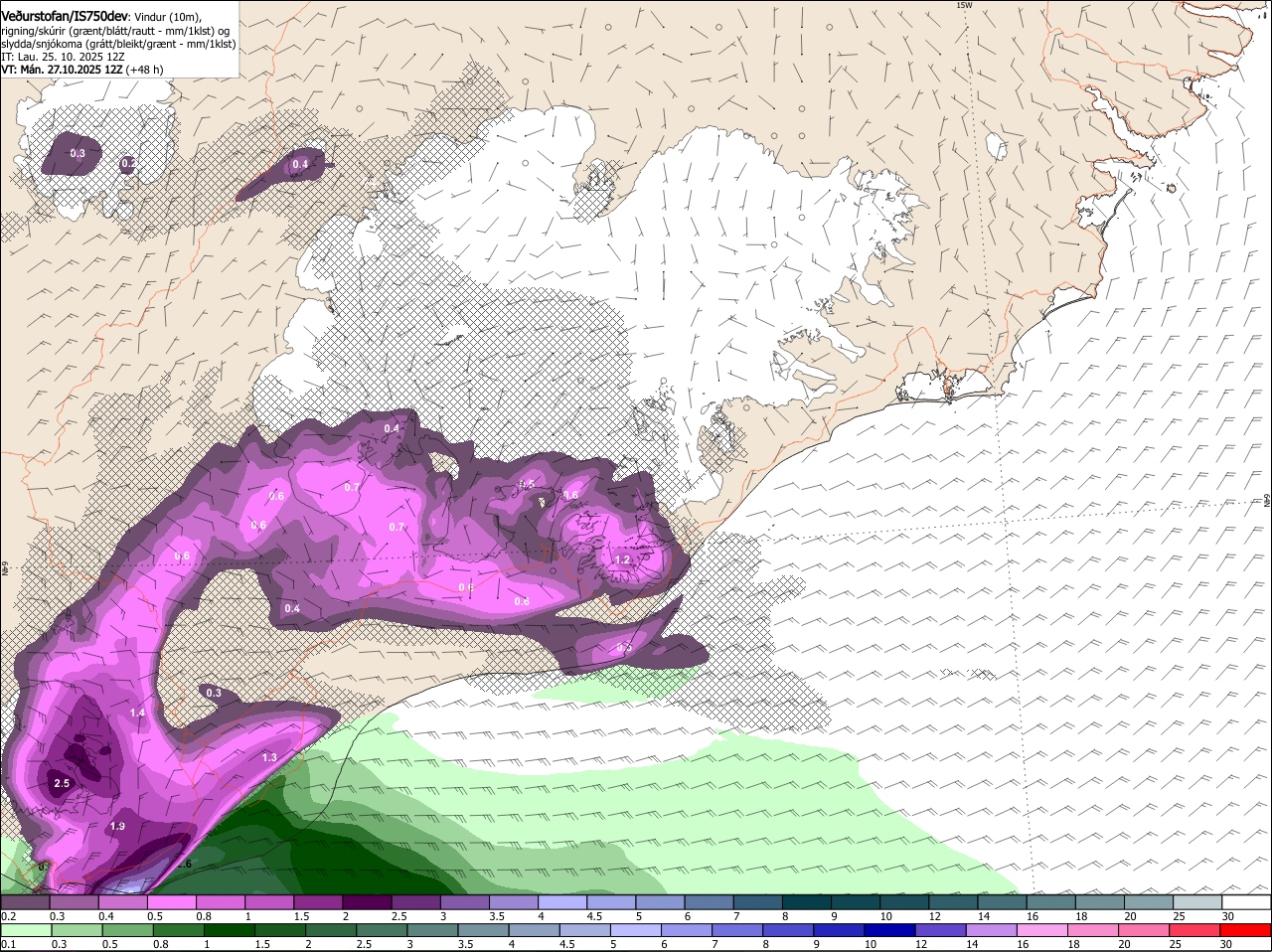Click the 15W longitude label
1272x952 pixels.
963,5
